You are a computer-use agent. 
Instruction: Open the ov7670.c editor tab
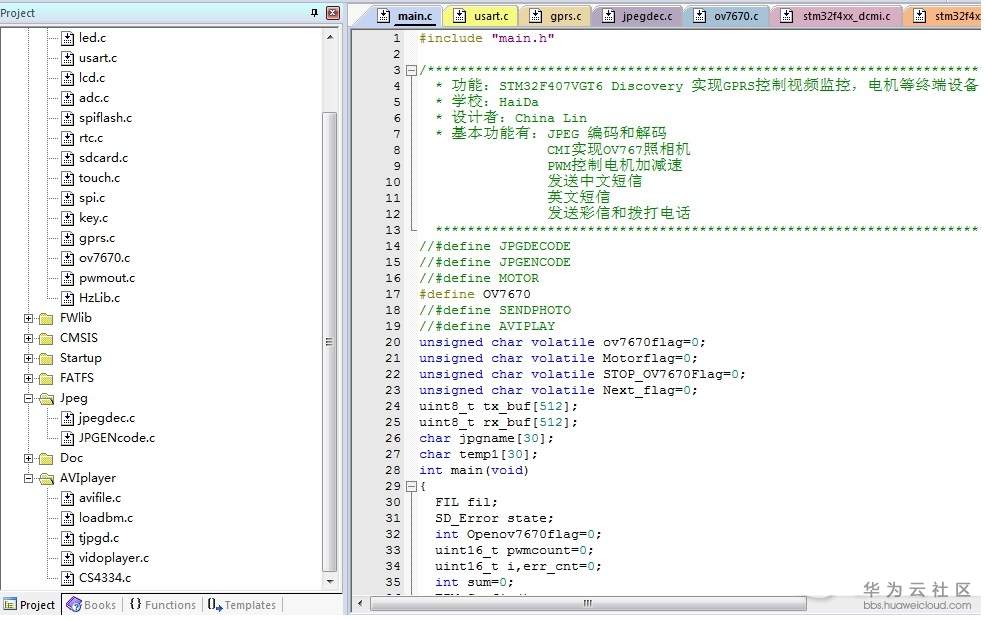pos(727,16)
